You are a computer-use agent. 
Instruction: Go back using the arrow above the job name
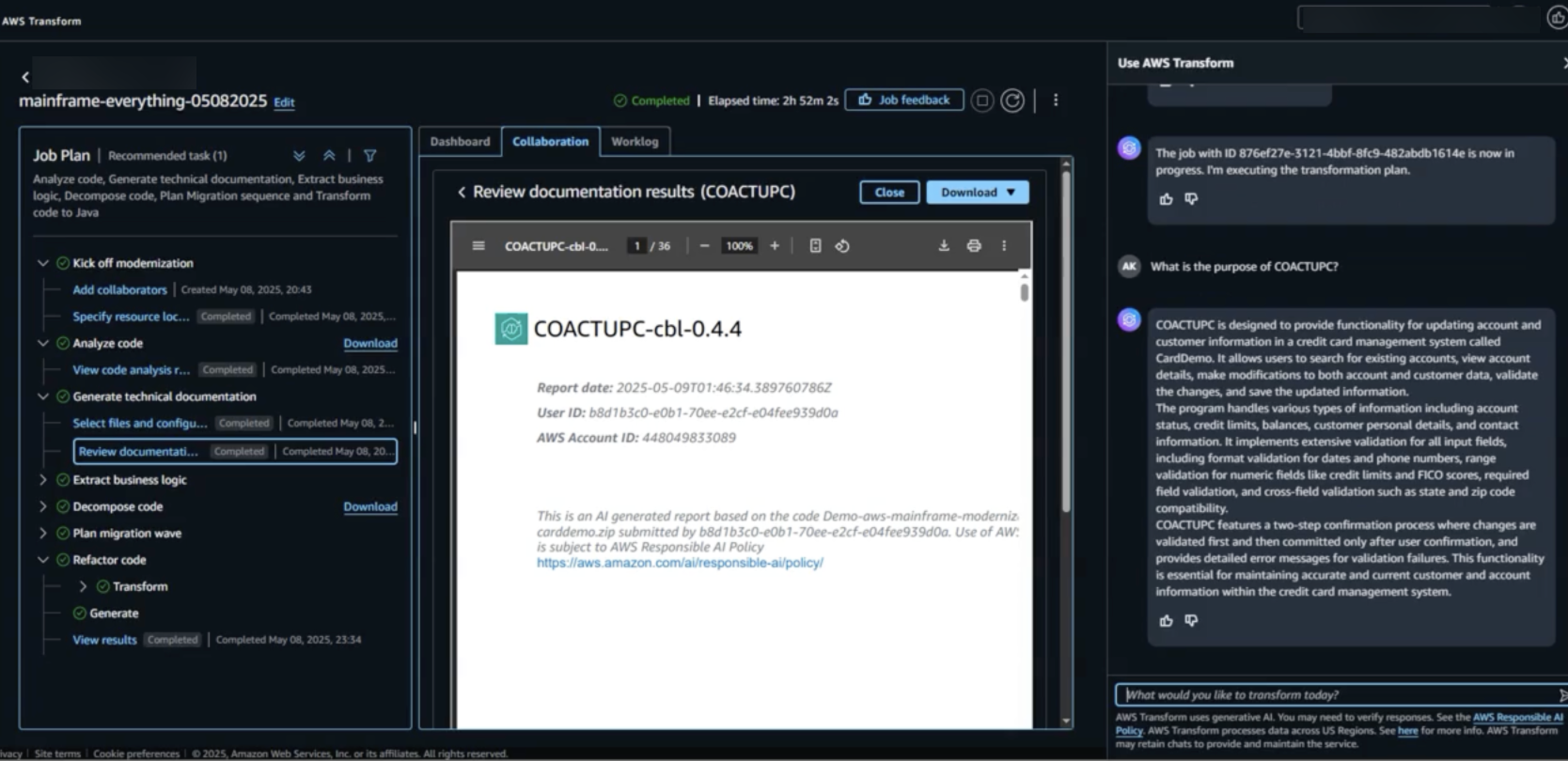click(25, 77)
